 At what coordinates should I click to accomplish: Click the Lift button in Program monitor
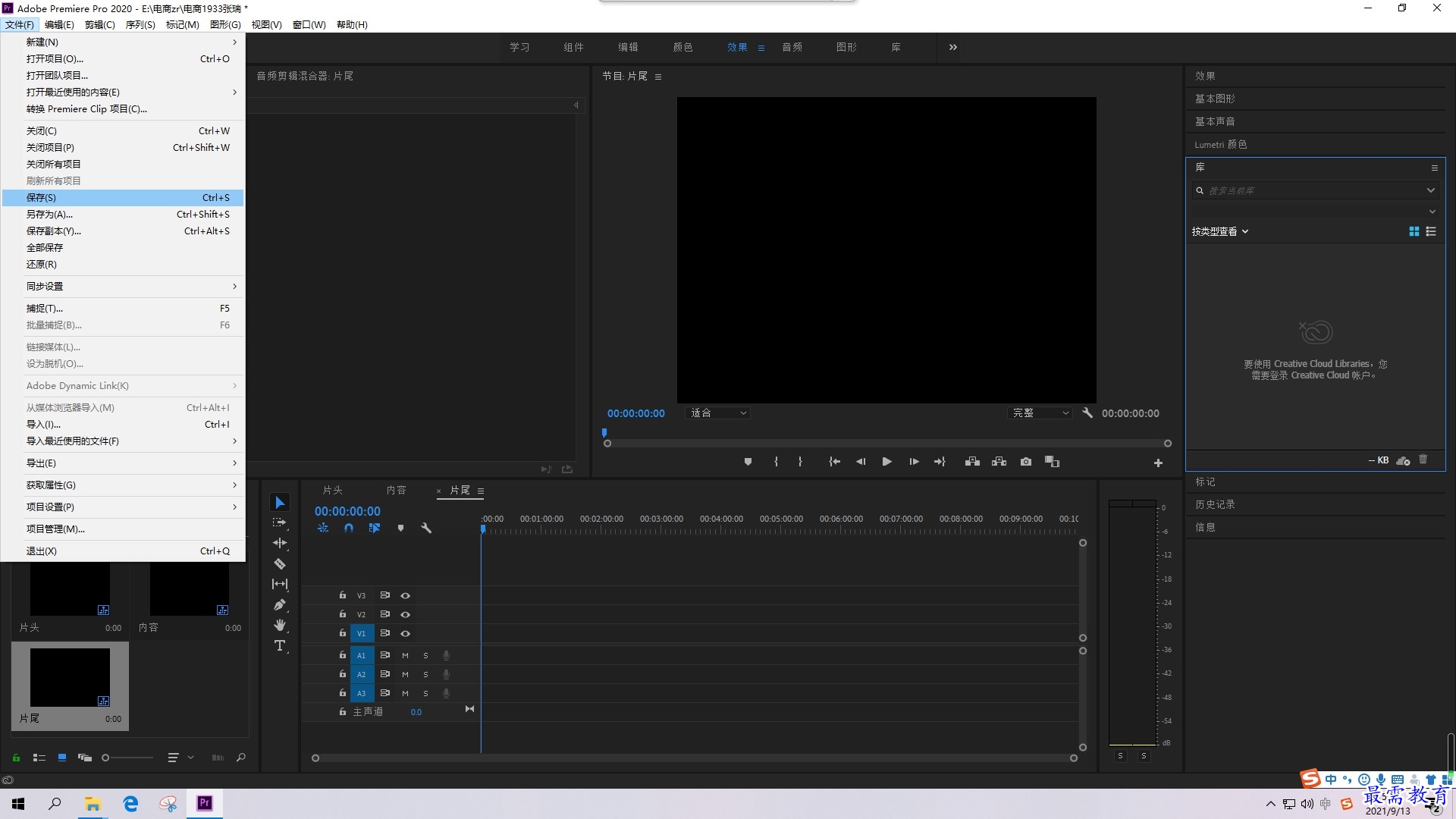pyautogui.click(x=972, y=462)
